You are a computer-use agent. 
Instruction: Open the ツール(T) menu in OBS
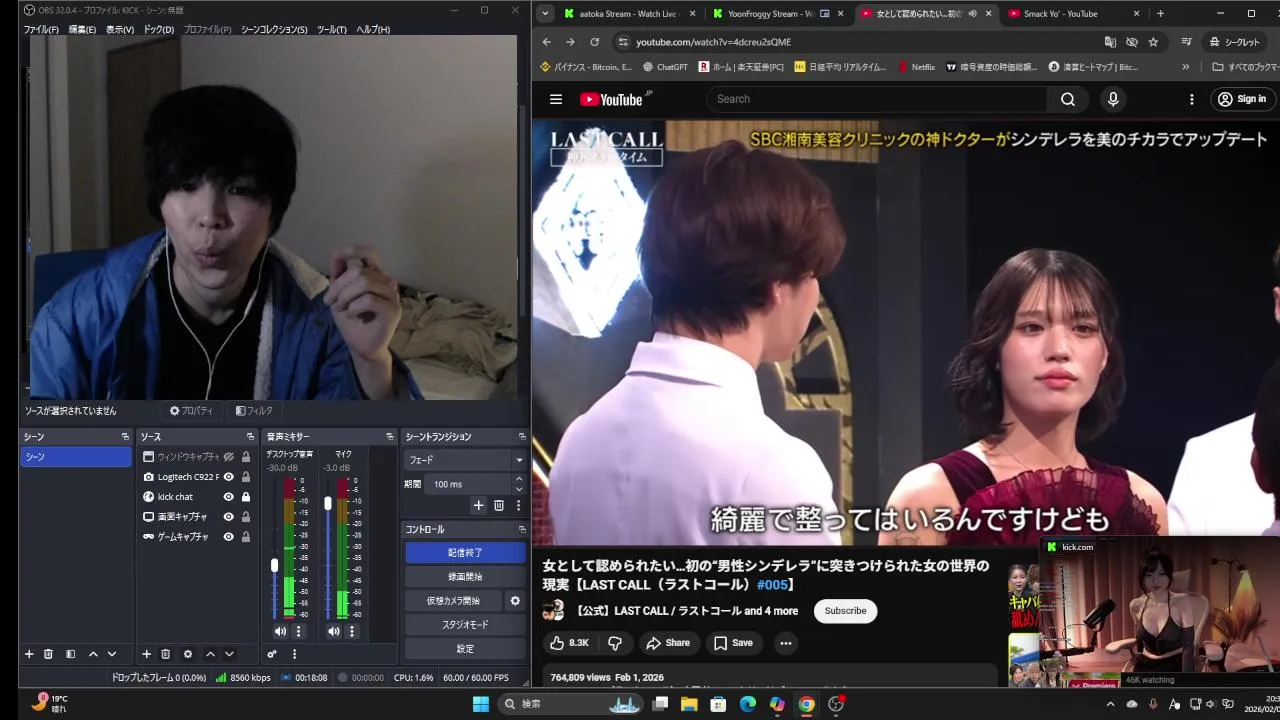[x=331, y=30]
